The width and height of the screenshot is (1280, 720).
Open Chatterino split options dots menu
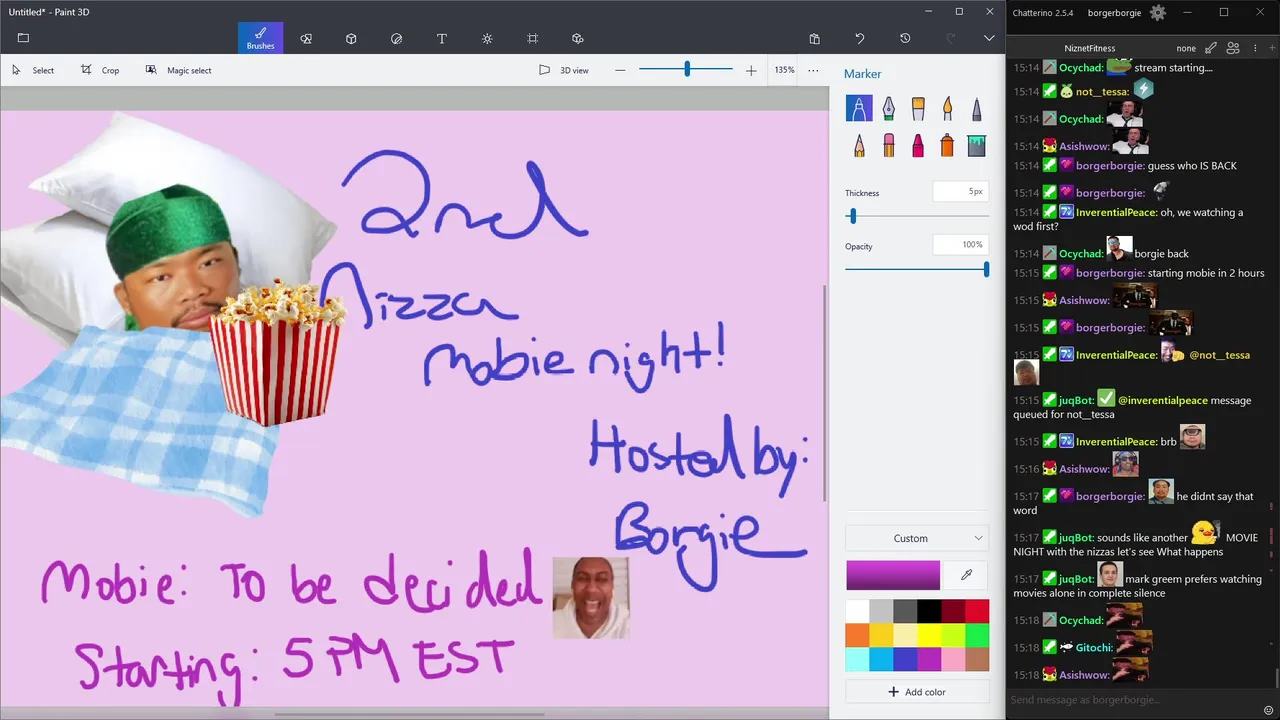tap(1253, 48)
